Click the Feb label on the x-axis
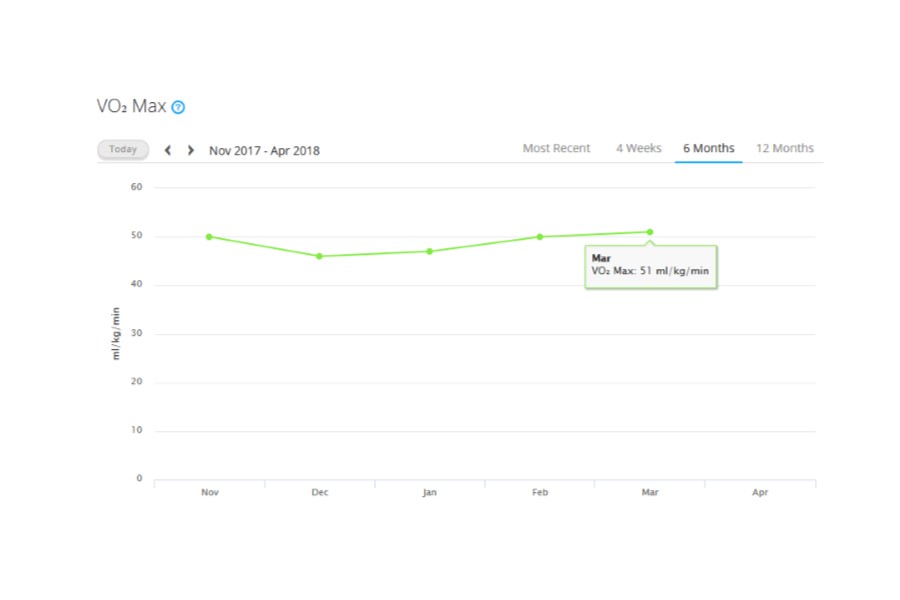 pyautogui.click(x=540, y=493)
